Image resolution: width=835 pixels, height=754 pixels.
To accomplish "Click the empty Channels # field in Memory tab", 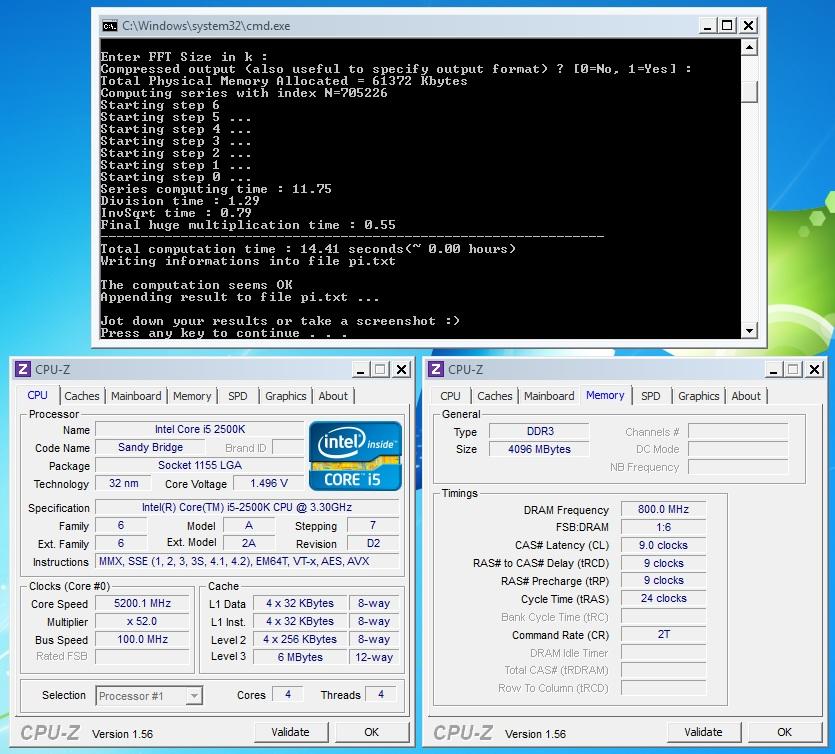I will point(738,431).
